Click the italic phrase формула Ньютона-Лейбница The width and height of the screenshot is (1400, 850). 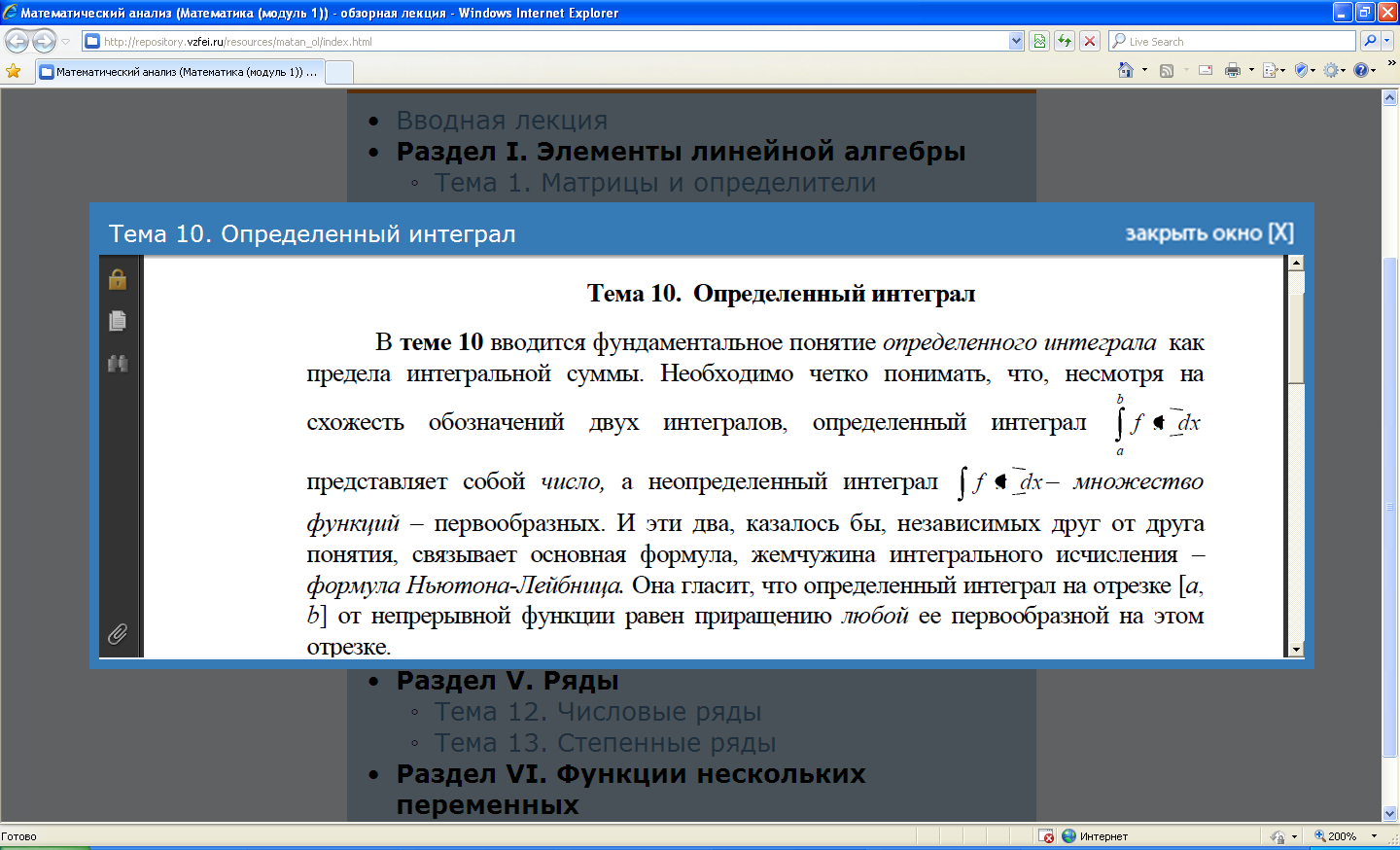pyautogui.click(x=464, y=585)
